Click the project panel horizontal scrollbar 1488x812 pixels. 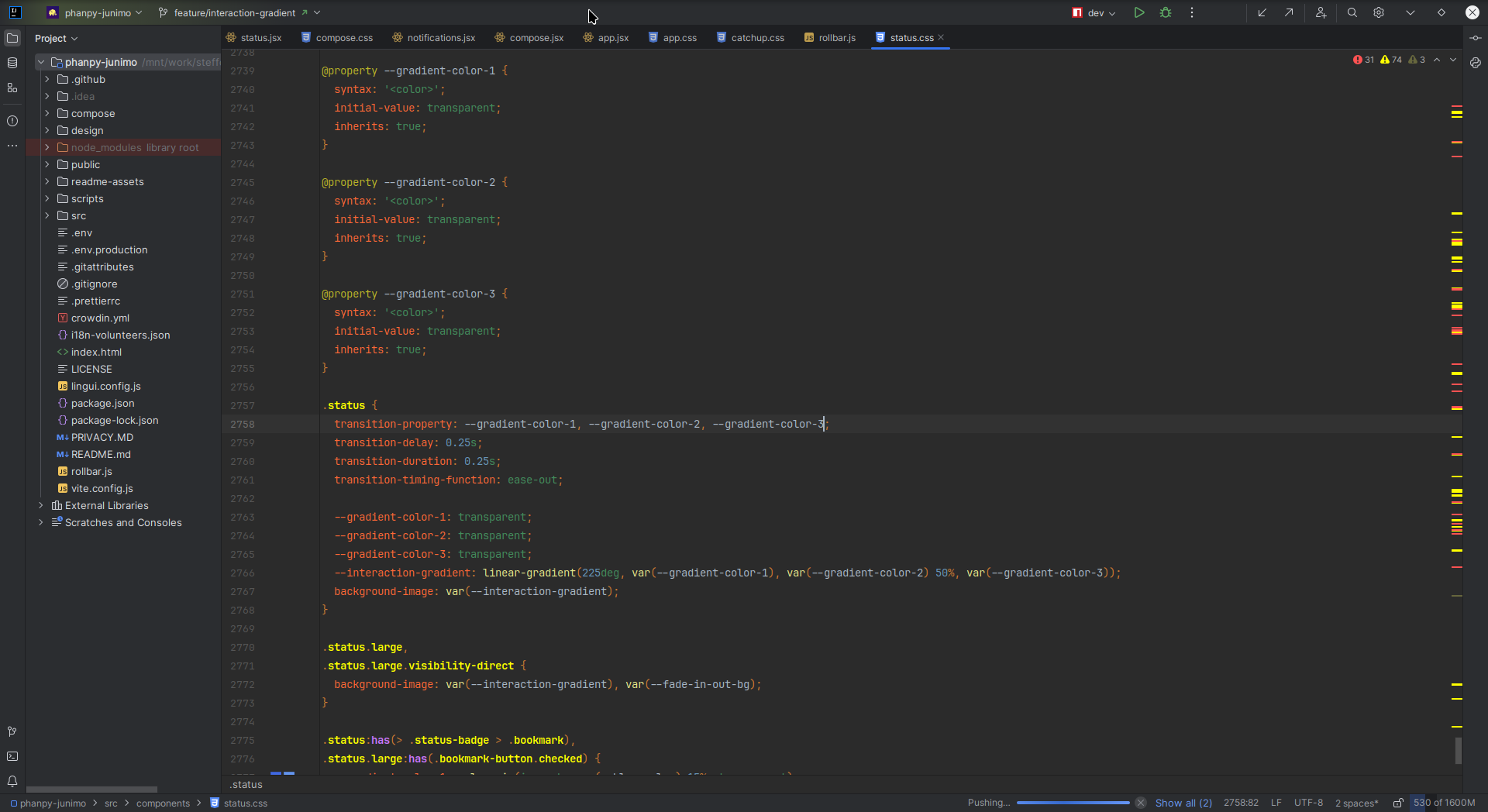tap(91, 790)
